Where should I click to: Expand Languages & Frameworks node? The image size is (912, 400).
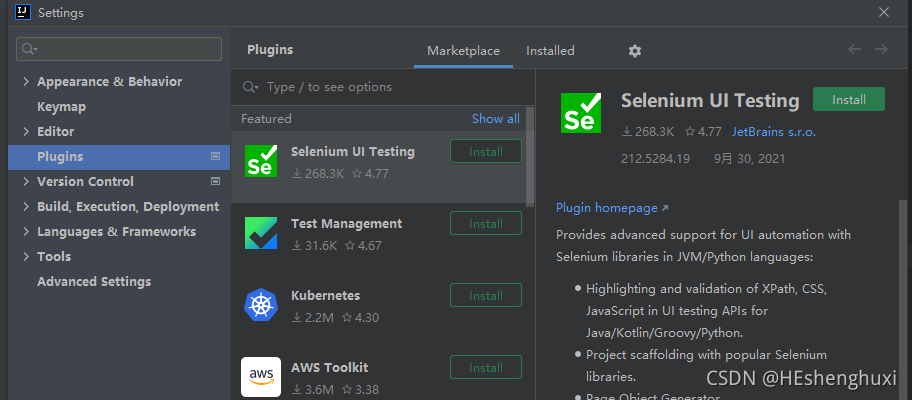[26, 231]
